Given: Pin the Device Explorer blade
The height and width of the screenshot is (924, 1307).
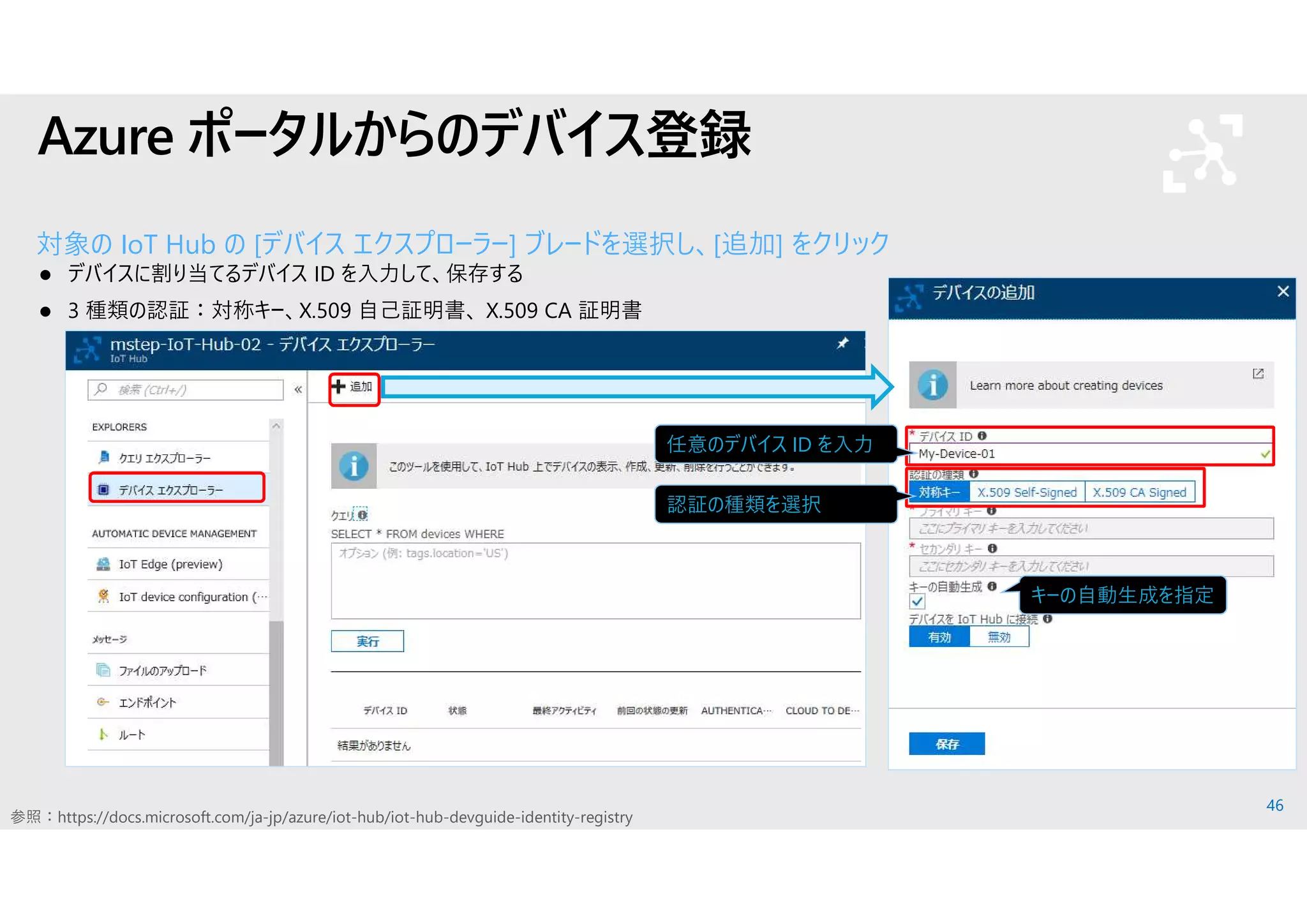Looking at the screenshot, I should (x=842, y=344).
